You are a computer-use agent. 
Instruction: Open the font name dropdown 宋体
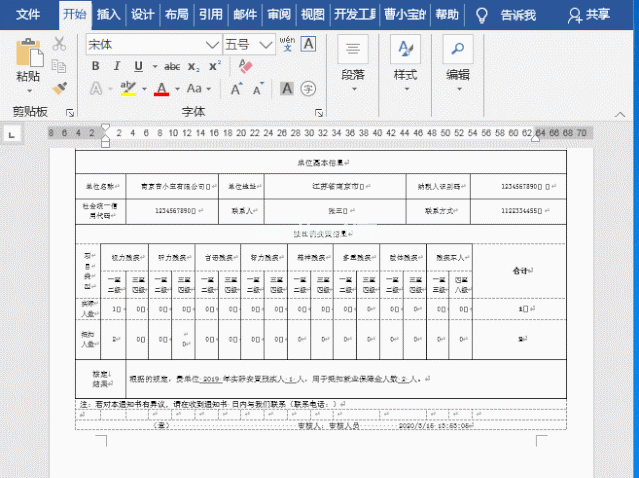(212, 45)
